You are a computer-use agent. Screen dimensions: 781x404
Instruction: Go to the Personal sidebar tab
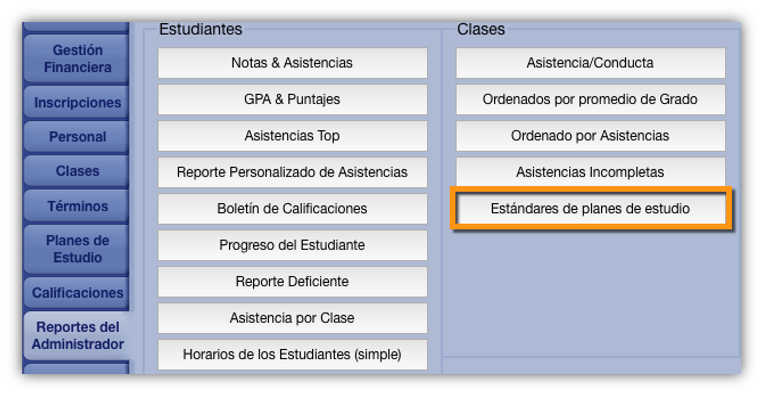pos(77,137)
